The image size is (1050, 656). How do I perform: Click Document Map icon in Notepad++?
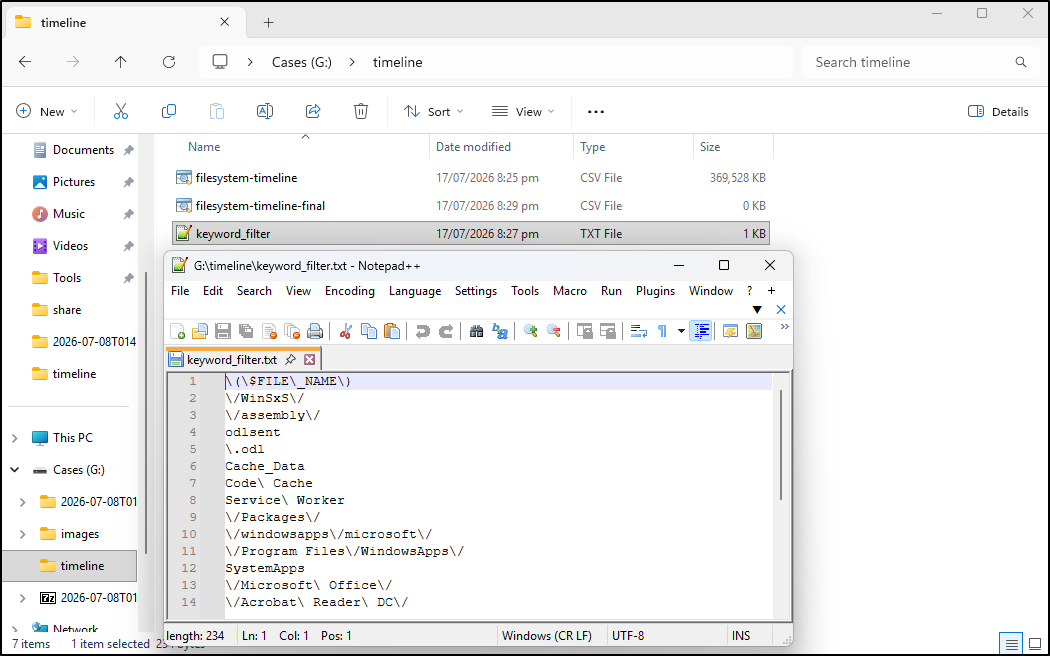754,331
